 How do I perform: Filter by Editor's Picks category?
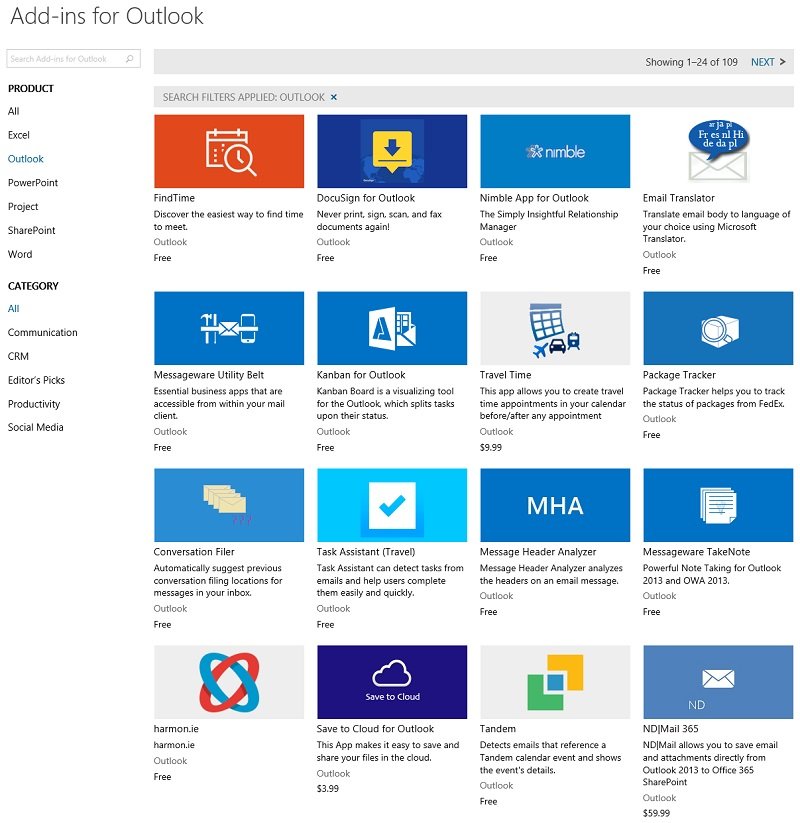click(36, 380)
